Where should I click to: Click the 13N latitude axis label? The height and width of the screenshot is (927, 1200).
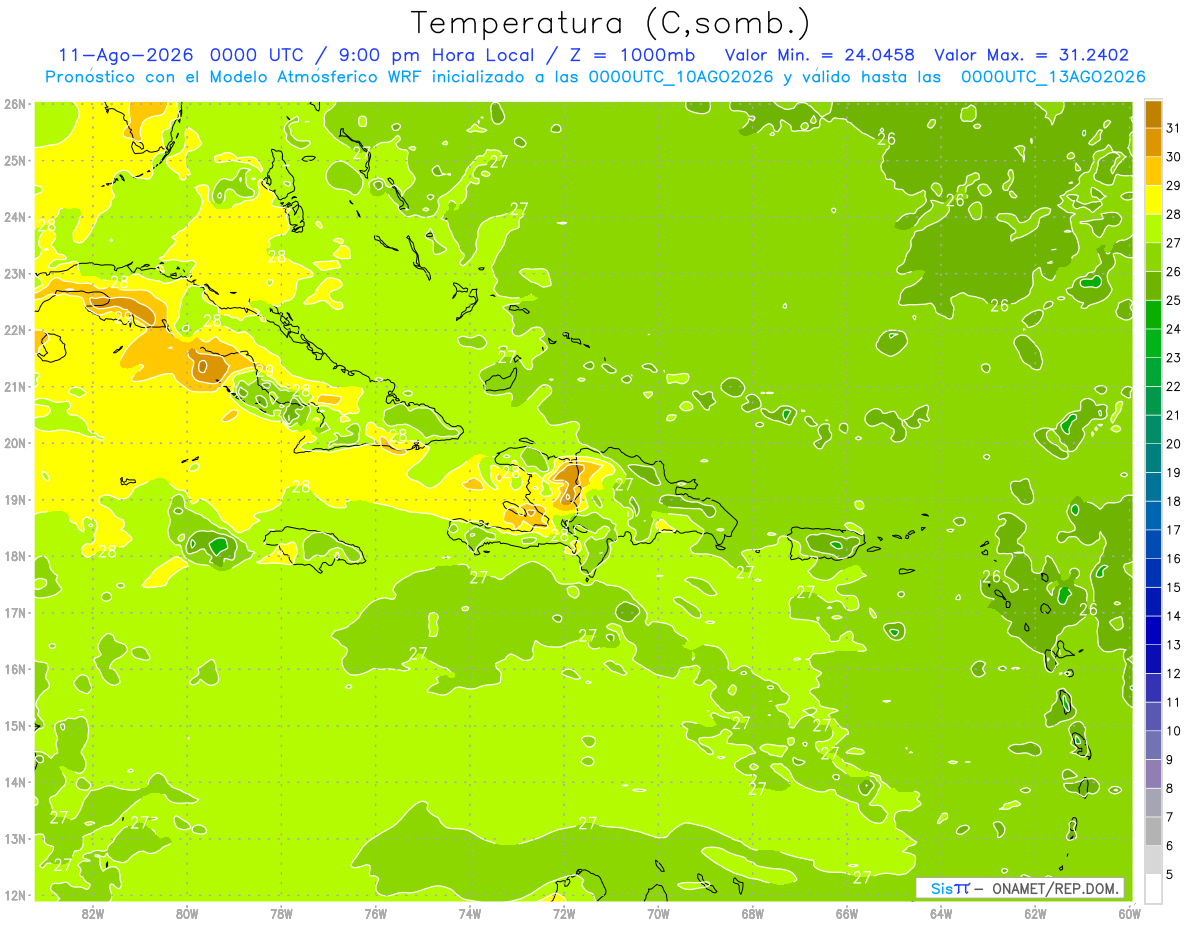[15, 838]
